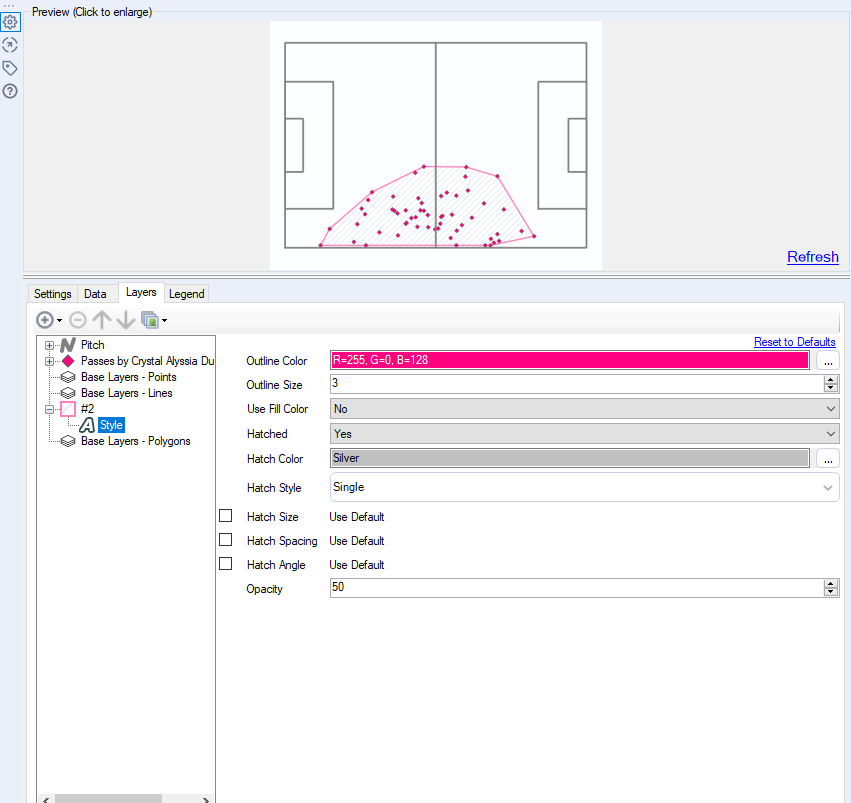Viewport: 851px width, 803px height.
Task: Check the Hatch Angle checkbox
Action: click(x=226, y=564)
